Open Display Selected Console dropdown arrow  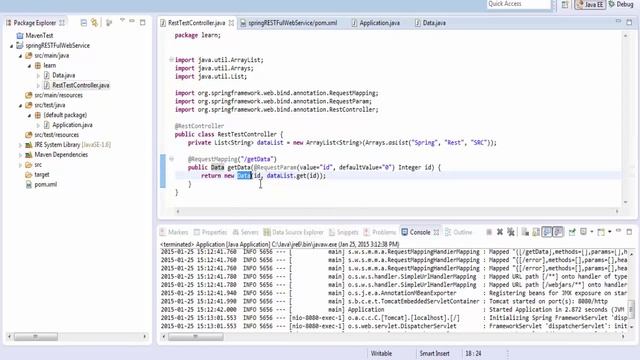point(591,232)
